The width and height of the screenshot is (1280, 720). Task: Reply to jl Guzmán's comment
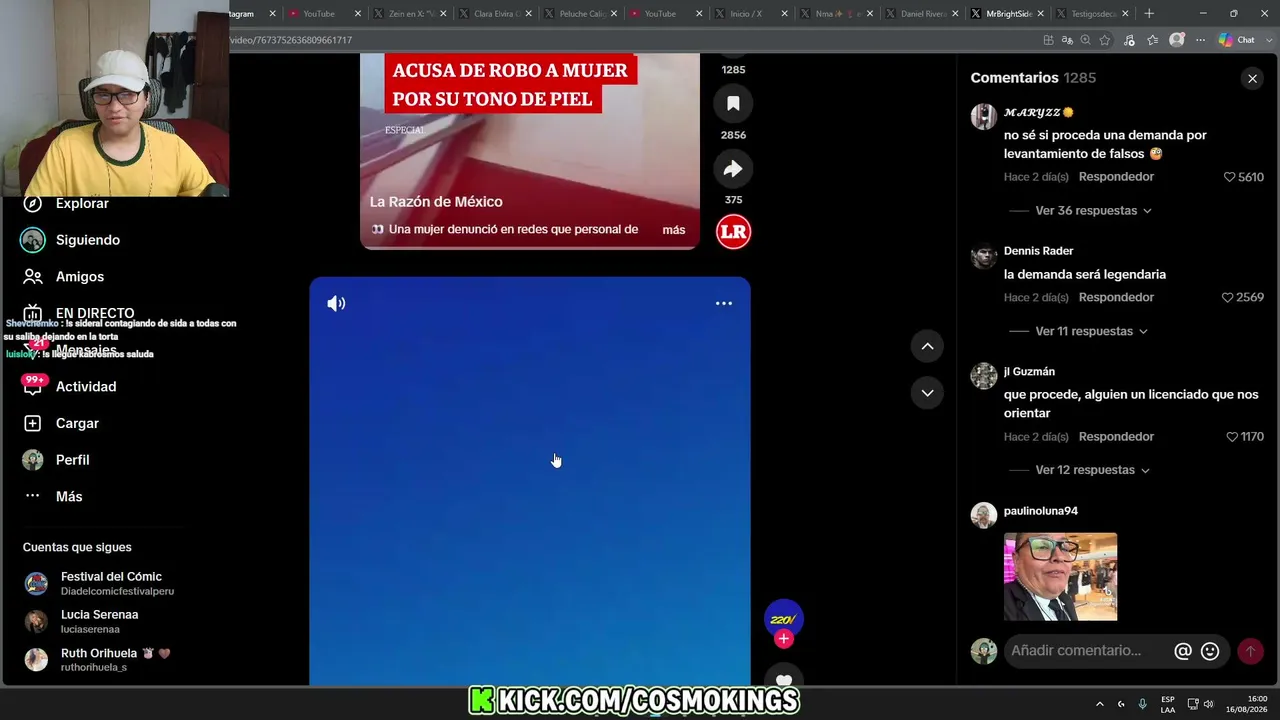1116,437
